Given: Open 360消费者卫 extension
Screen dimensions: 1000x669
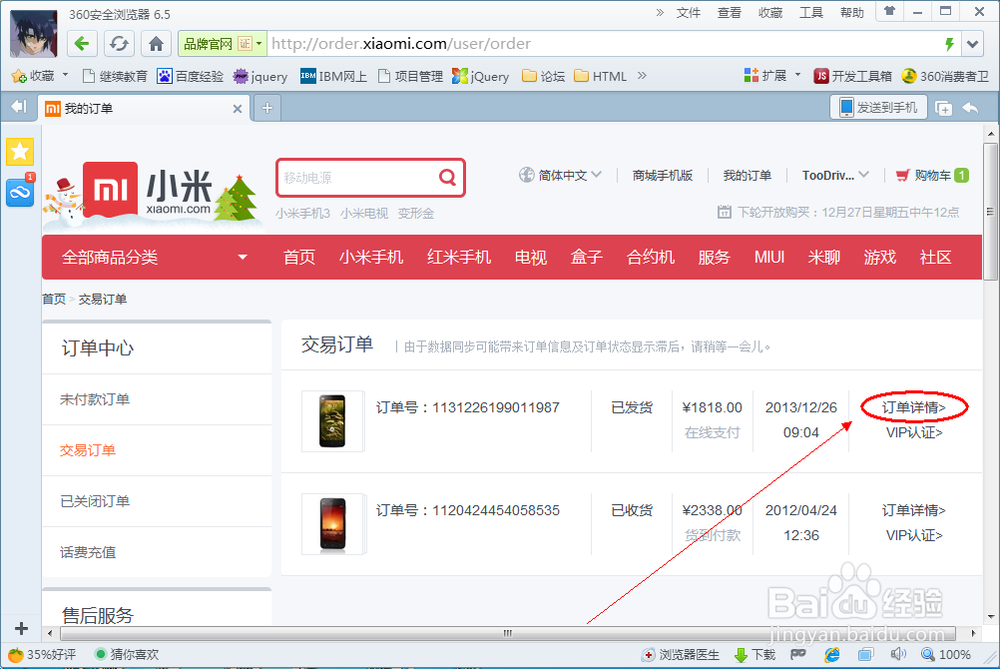Looking at the screenshot, I should [945, 77].
